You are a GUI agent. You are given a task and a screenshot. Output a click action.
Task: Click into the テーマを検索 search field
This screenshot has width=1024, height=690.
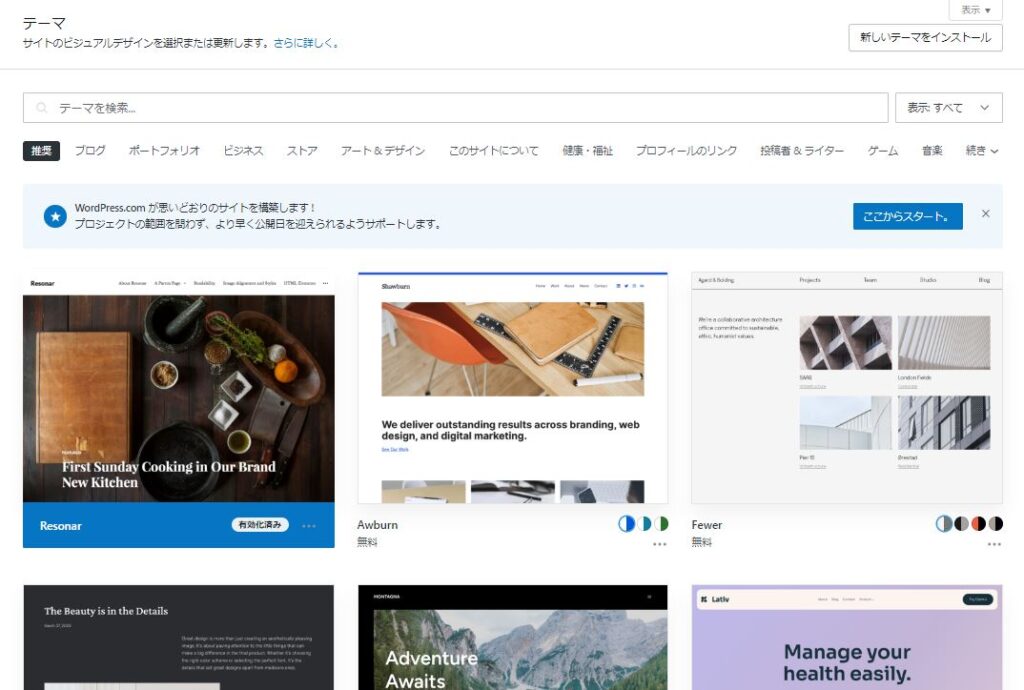pos(460,108)
